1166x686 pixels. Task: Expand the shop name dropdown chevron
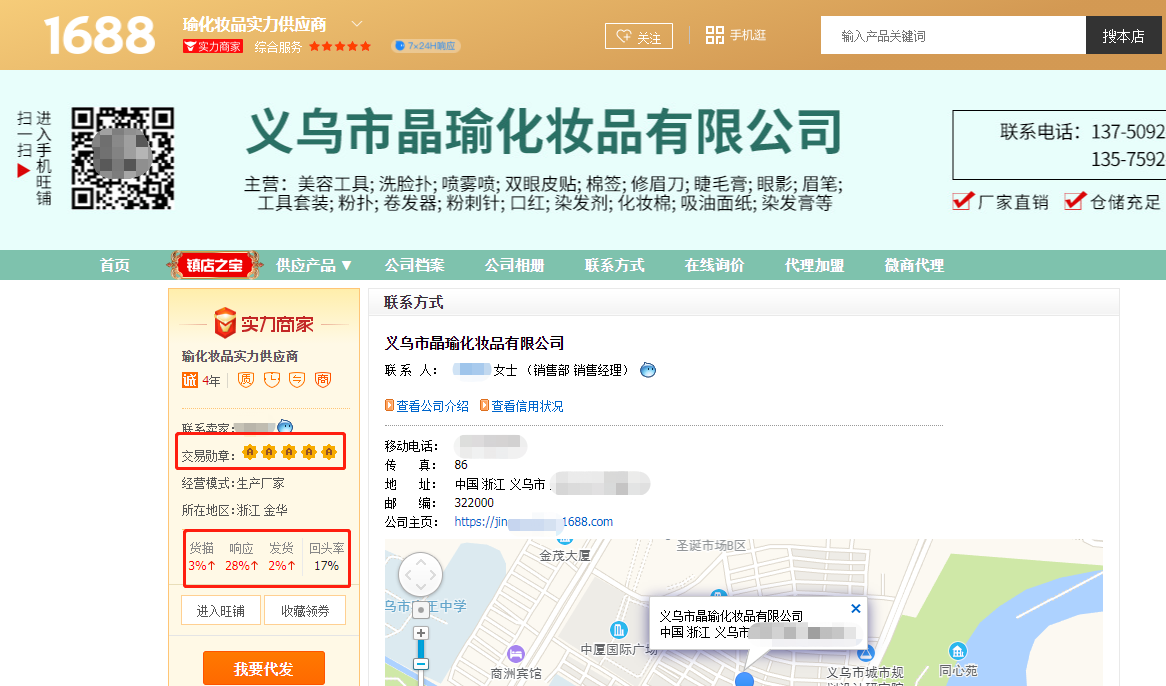(x=357, y=24)
